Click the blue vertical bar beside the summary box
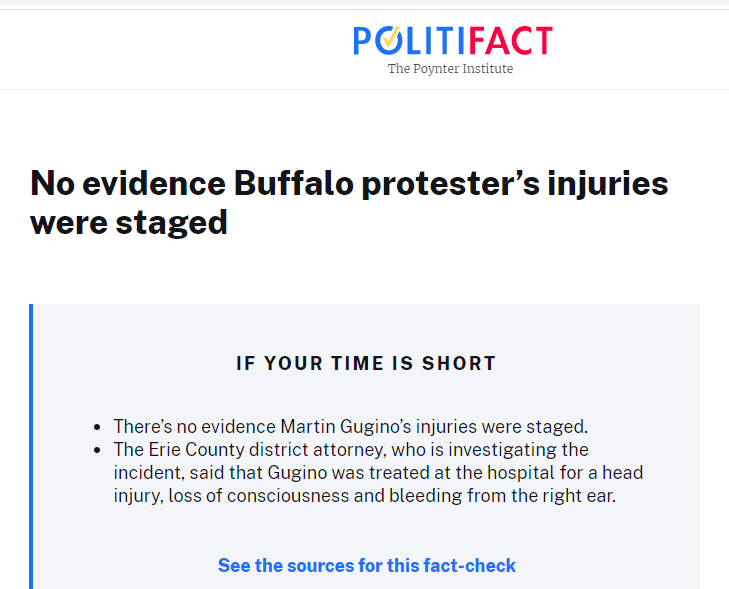The height and width of the screenshot is (589, 729). pos(31,446)
